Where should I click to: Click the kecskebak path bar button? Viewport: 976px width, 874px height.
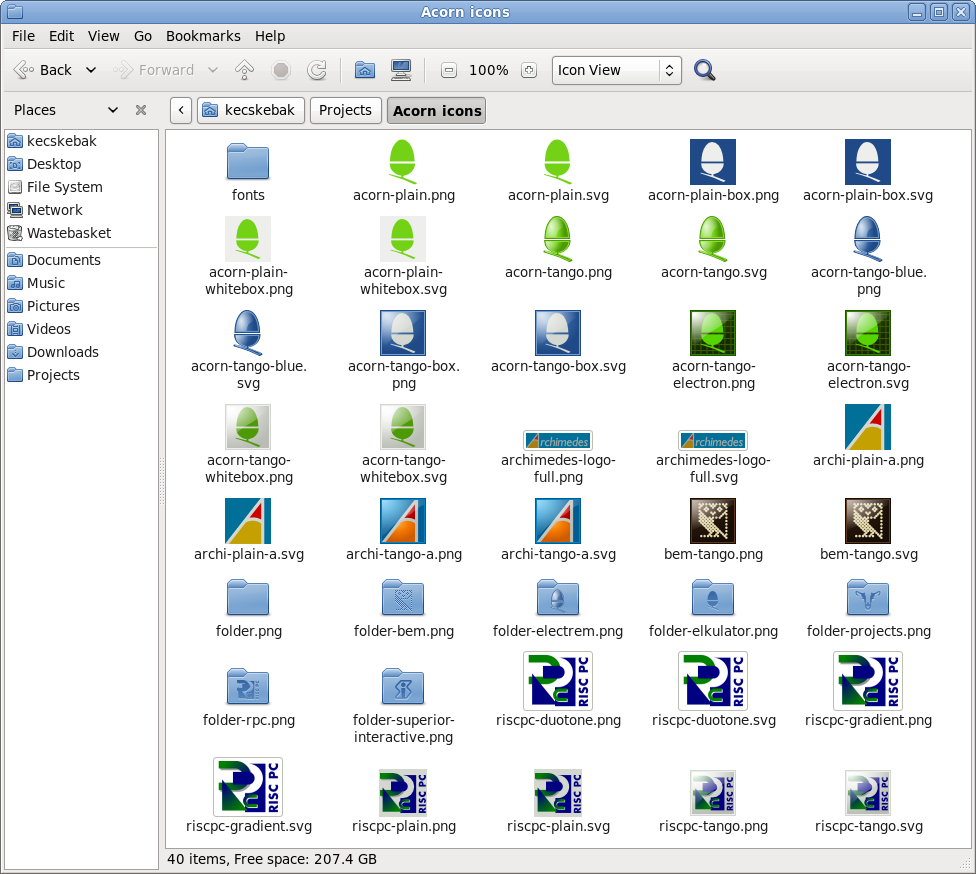coord(250,110)
